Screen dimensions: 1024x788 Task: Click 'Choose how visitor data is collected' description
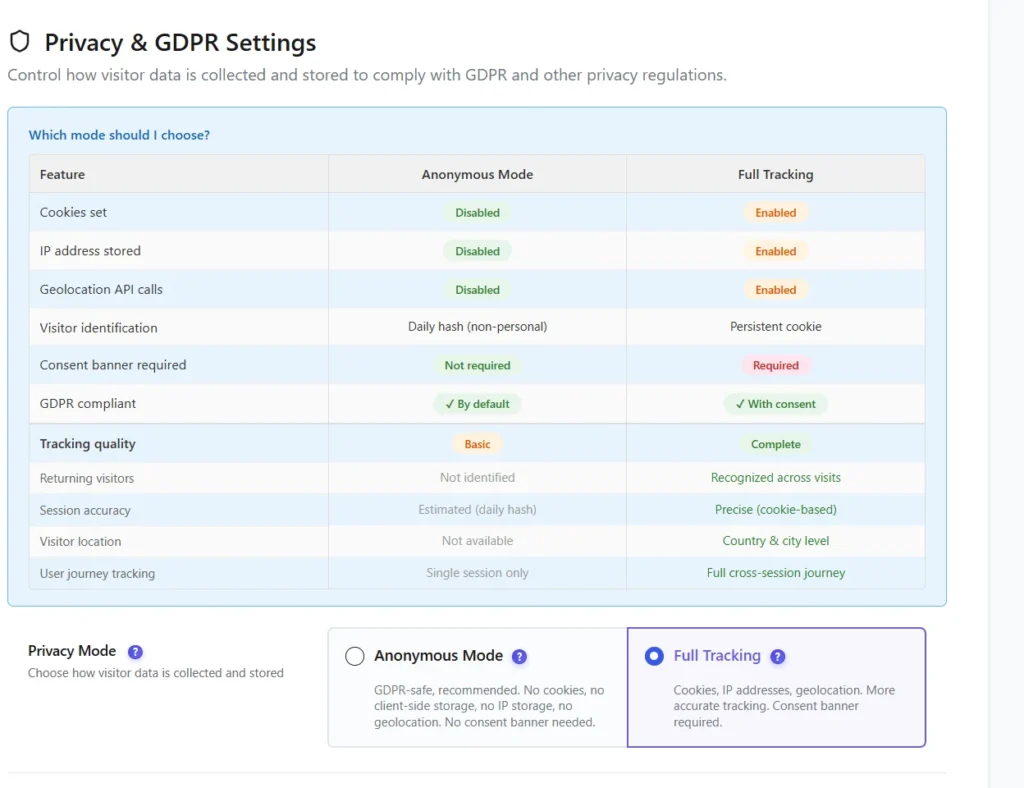click(155, 673)
